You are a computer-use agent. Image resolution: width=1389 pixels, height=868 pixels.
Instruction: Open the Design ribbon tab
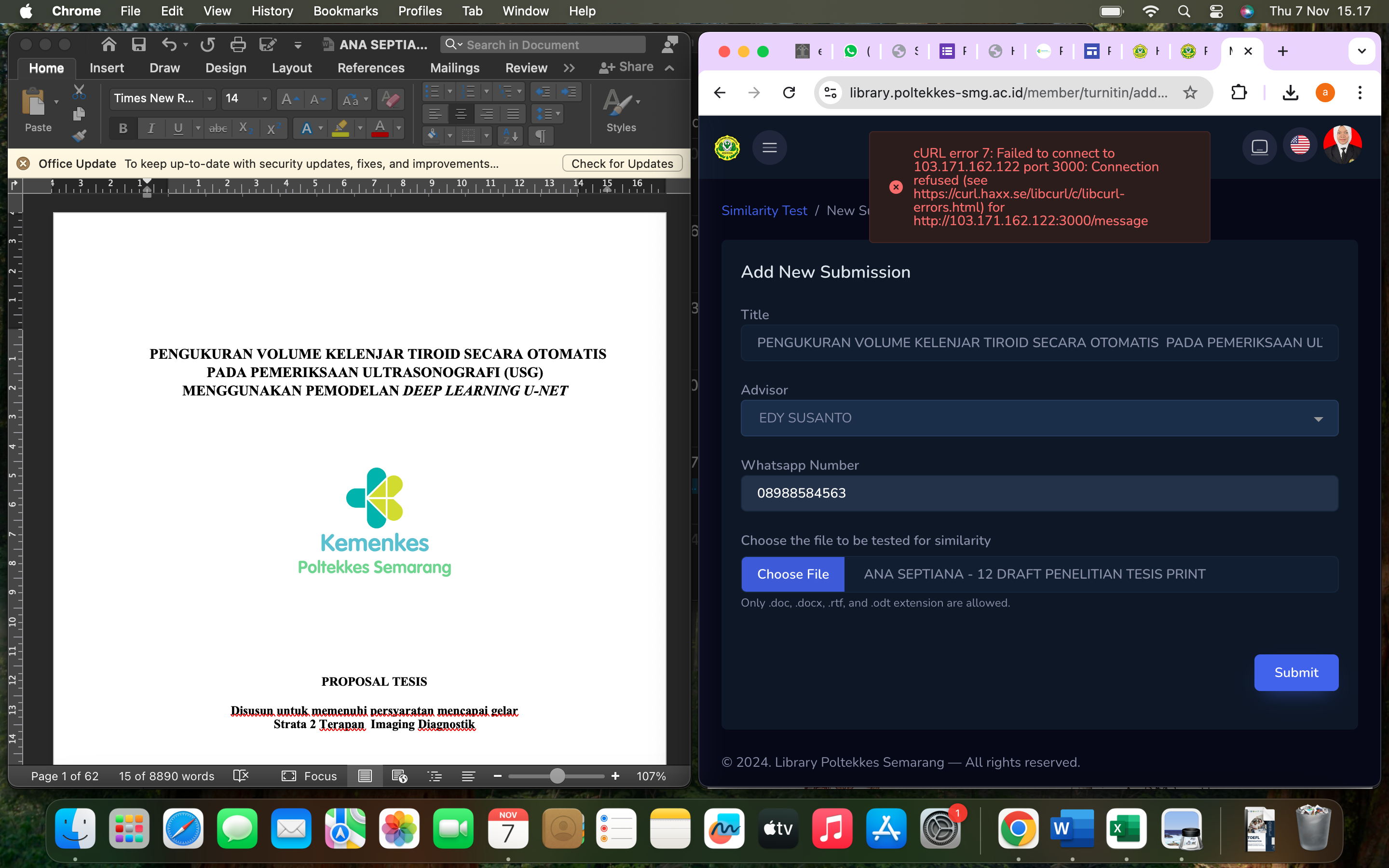[x=226, y=68]
